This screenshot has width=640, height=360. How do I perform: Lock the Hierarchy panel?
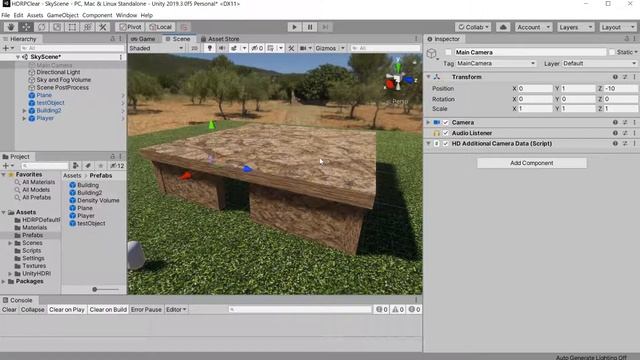pos(113,39)
